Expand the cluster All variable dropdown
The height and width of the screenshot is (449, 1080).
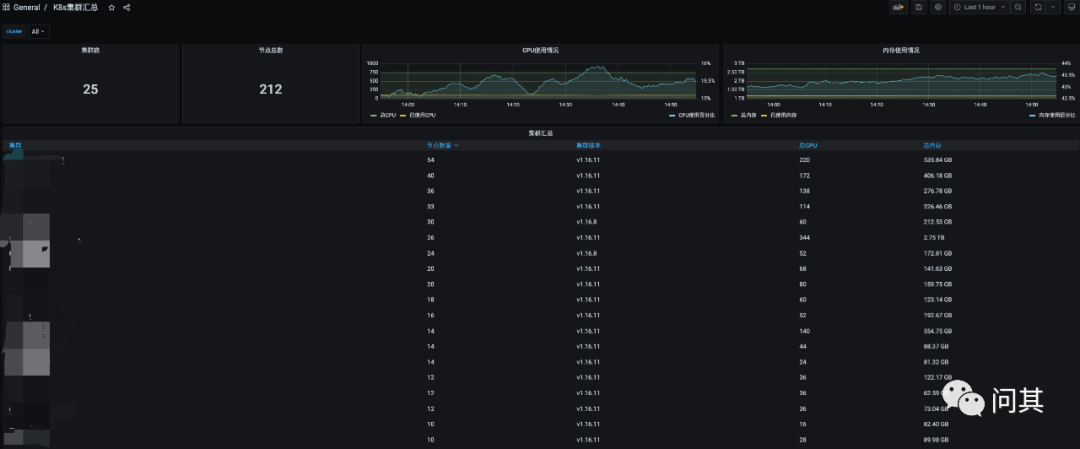coord(39,31)
